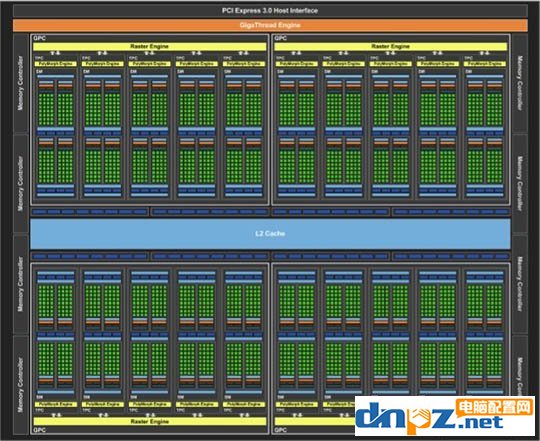Select the PCI Express 3.0 Host Interface bar

(270, 11)
